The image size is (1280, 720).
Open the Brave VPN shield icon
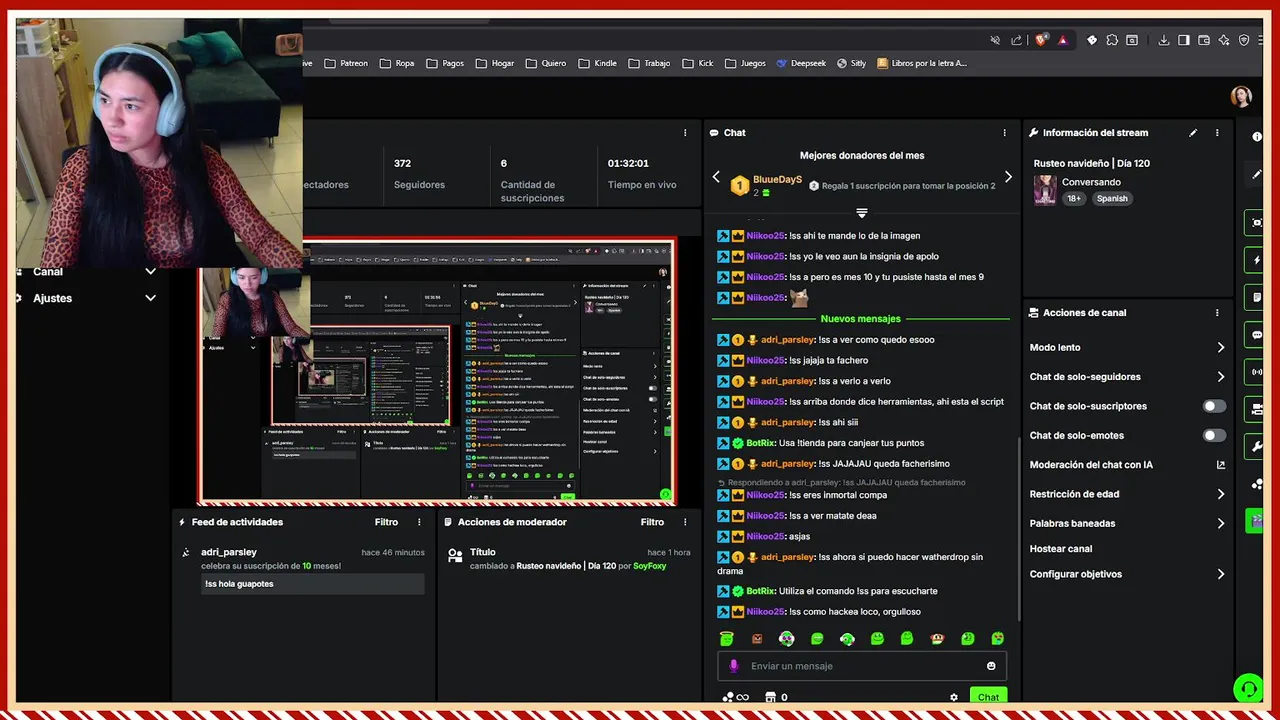coord(1244,40)
